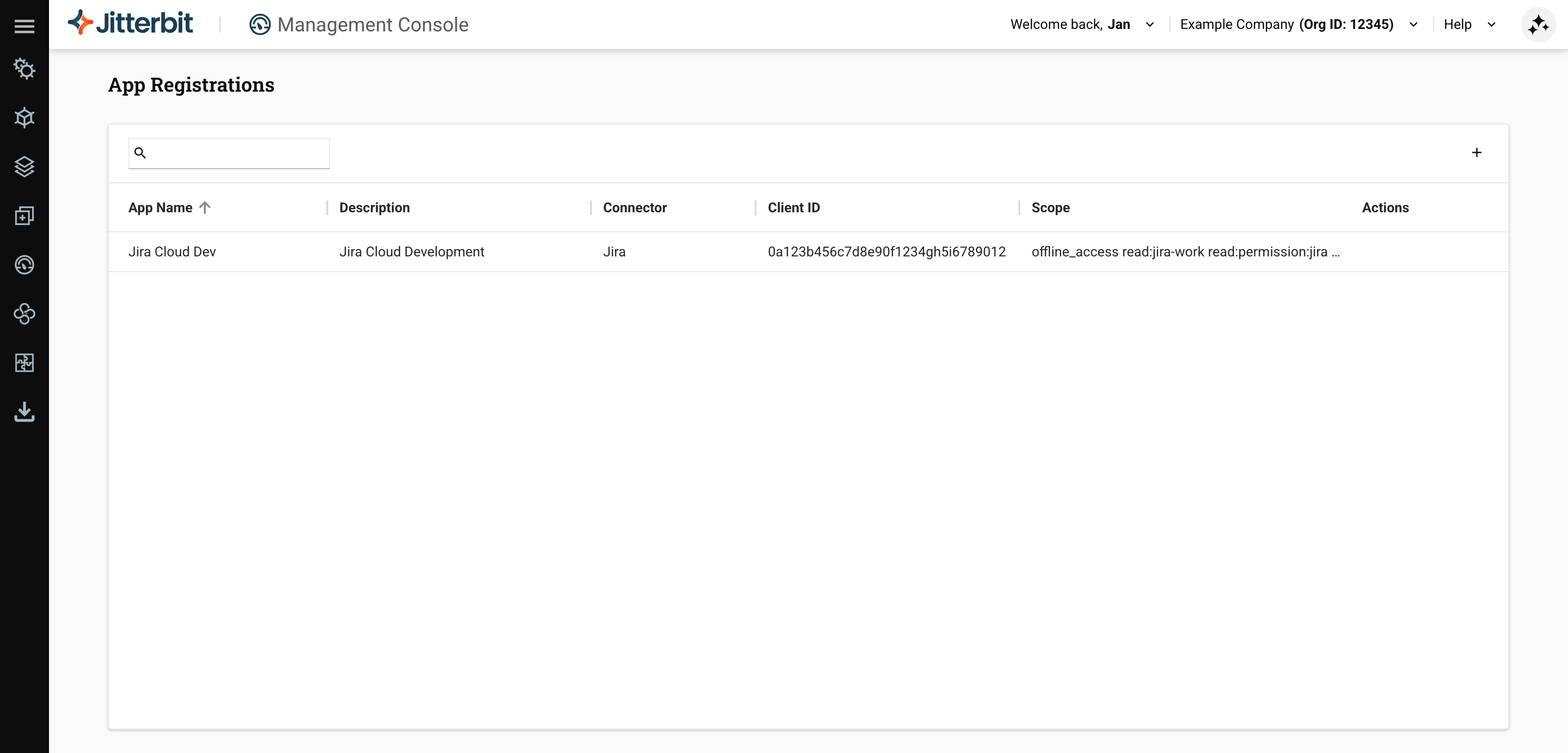Add a new app registration with plus
Screen dimensions: 1568x753
(1476, 152)
